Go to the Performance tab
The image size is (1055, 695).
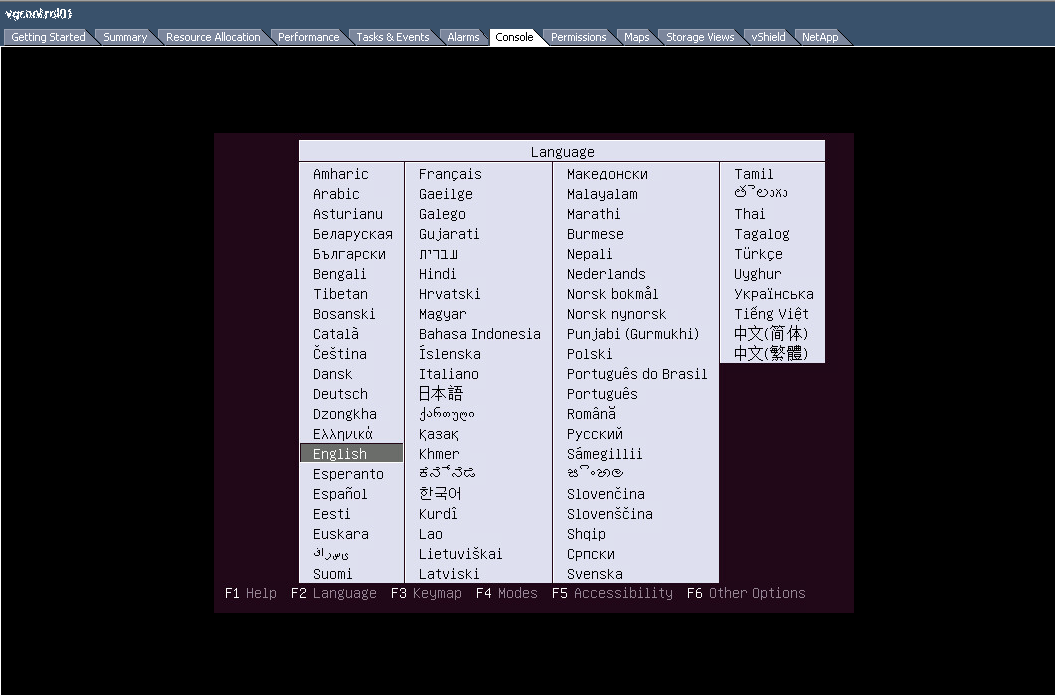[308, 37]
